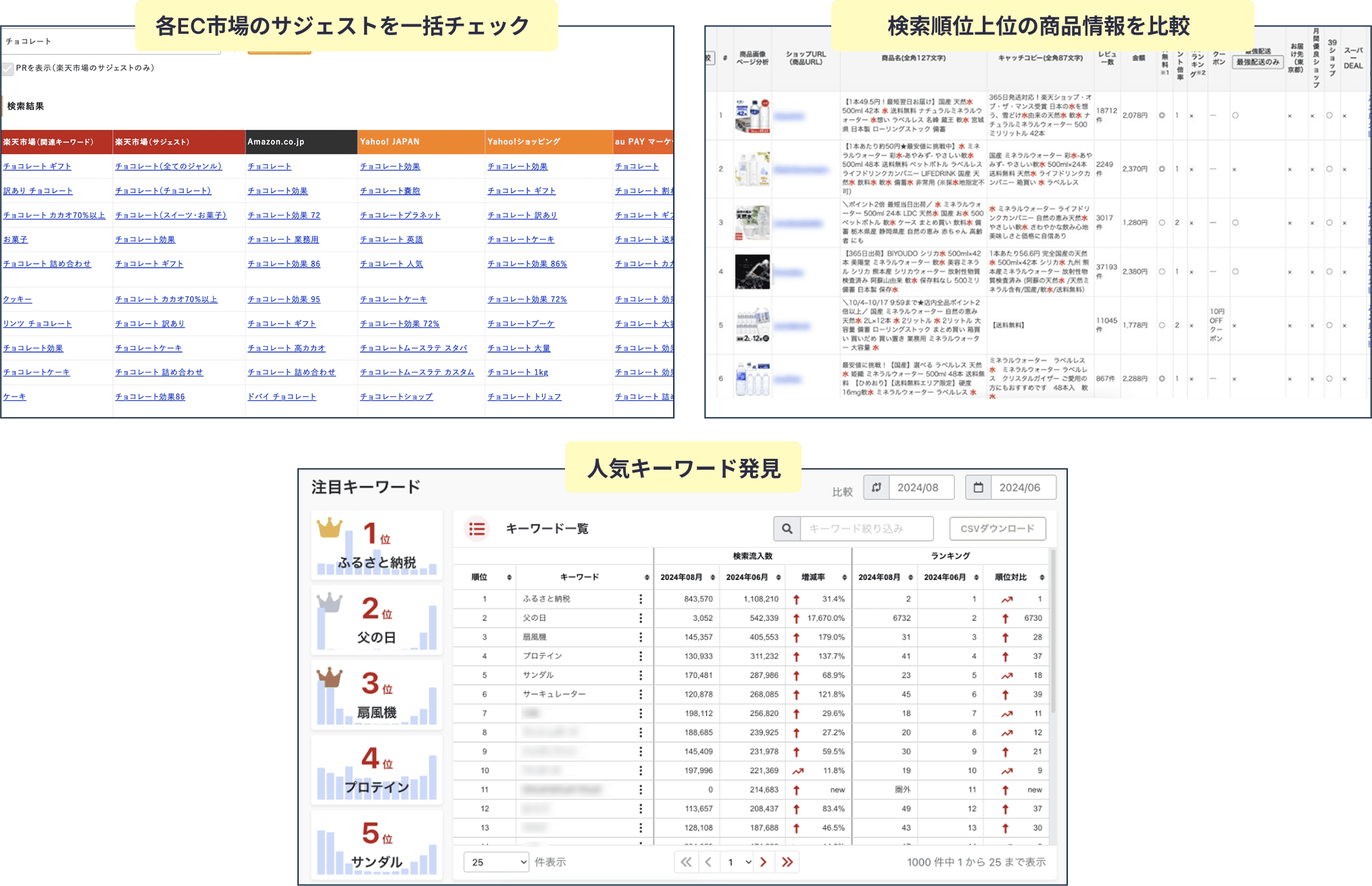1372x886 pixels.
Task: Open the チョコレート 業務用 link
Action: pyautogui.click(x=283, y=239)
